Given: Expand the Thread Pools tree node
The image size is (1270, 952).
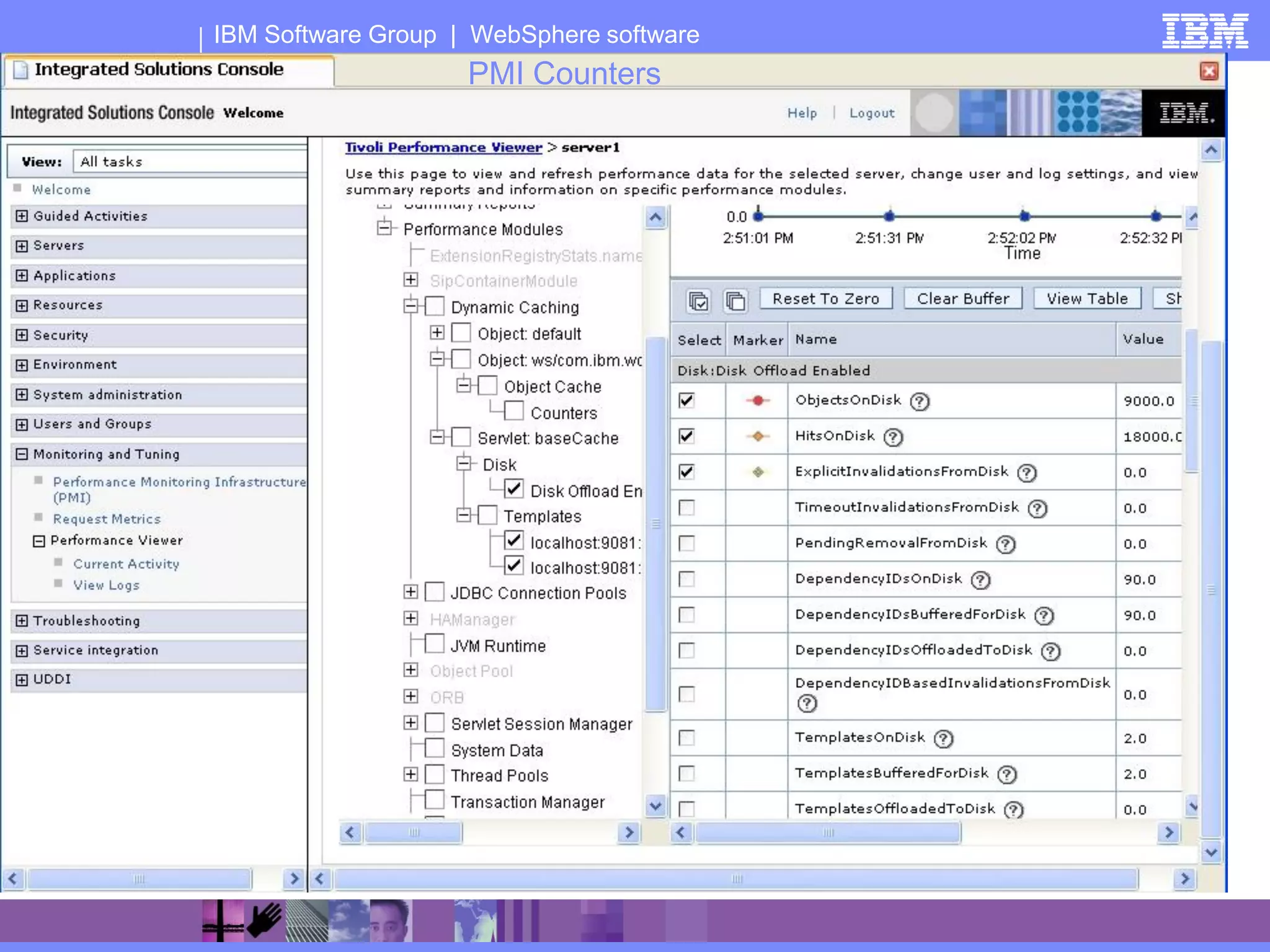Looking at the screenshot, I should [x=411, y=774].
